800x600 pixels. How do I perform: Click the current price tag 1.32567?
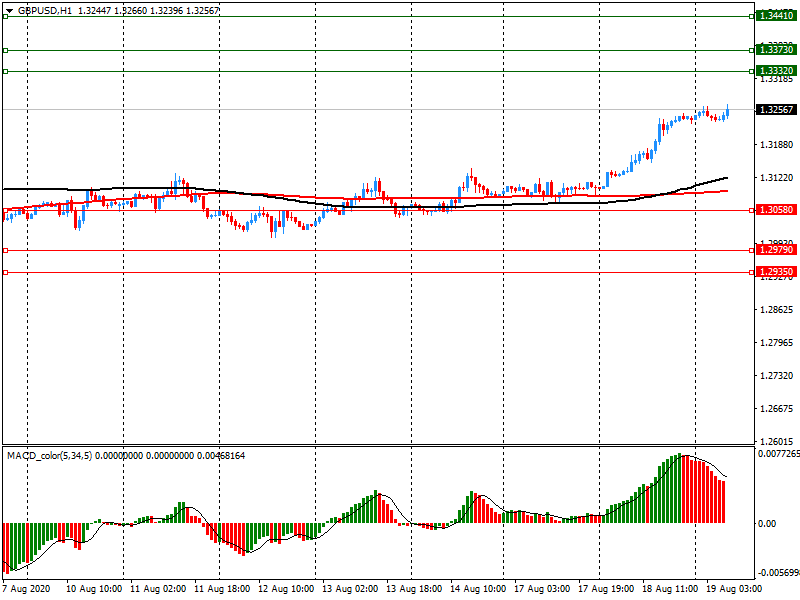coord(776,110)
